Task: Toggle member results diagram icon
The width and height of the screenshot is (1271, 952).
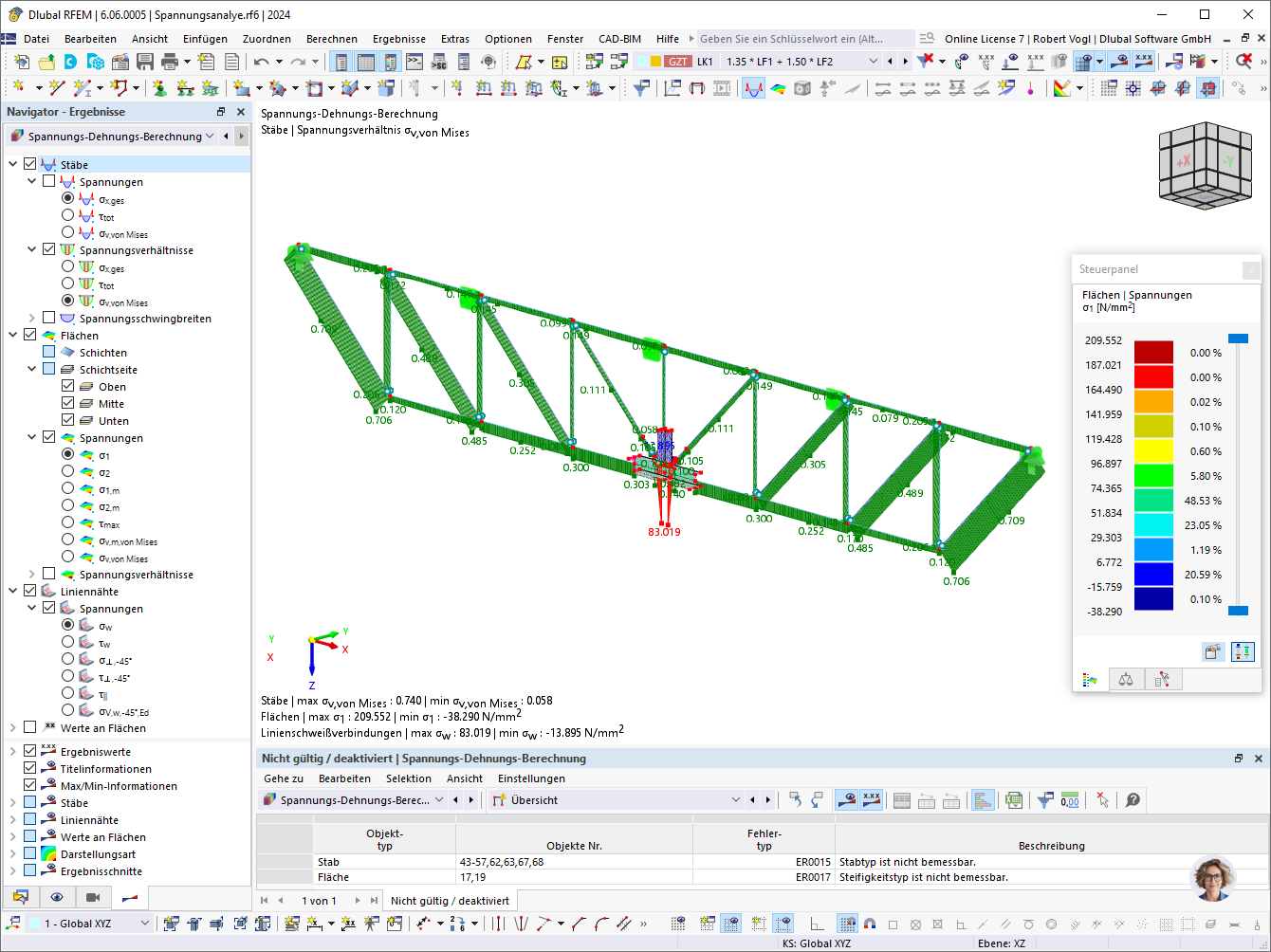Action: [x=753, y=88]
